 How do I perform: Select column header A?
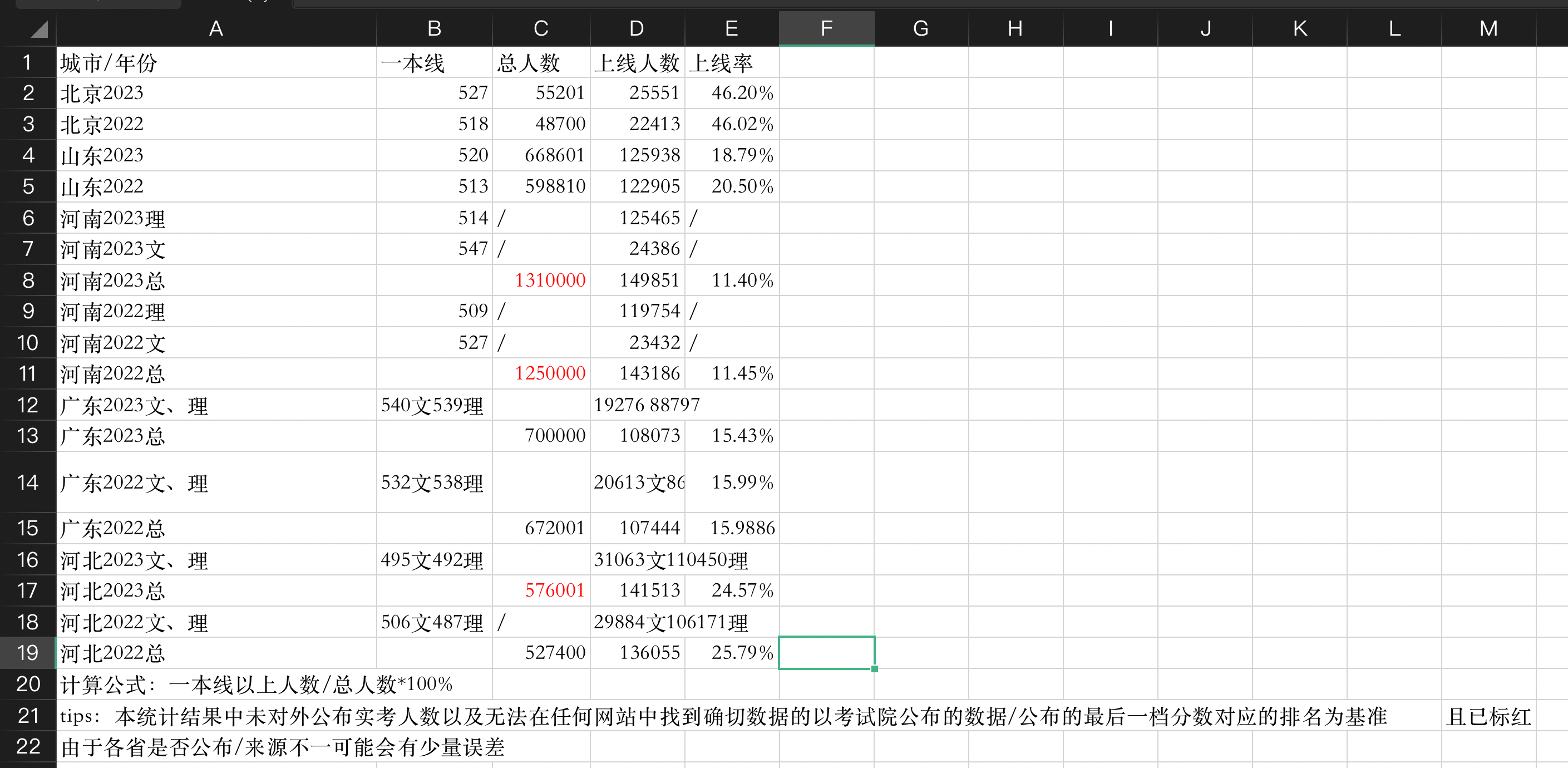[215, 28]
